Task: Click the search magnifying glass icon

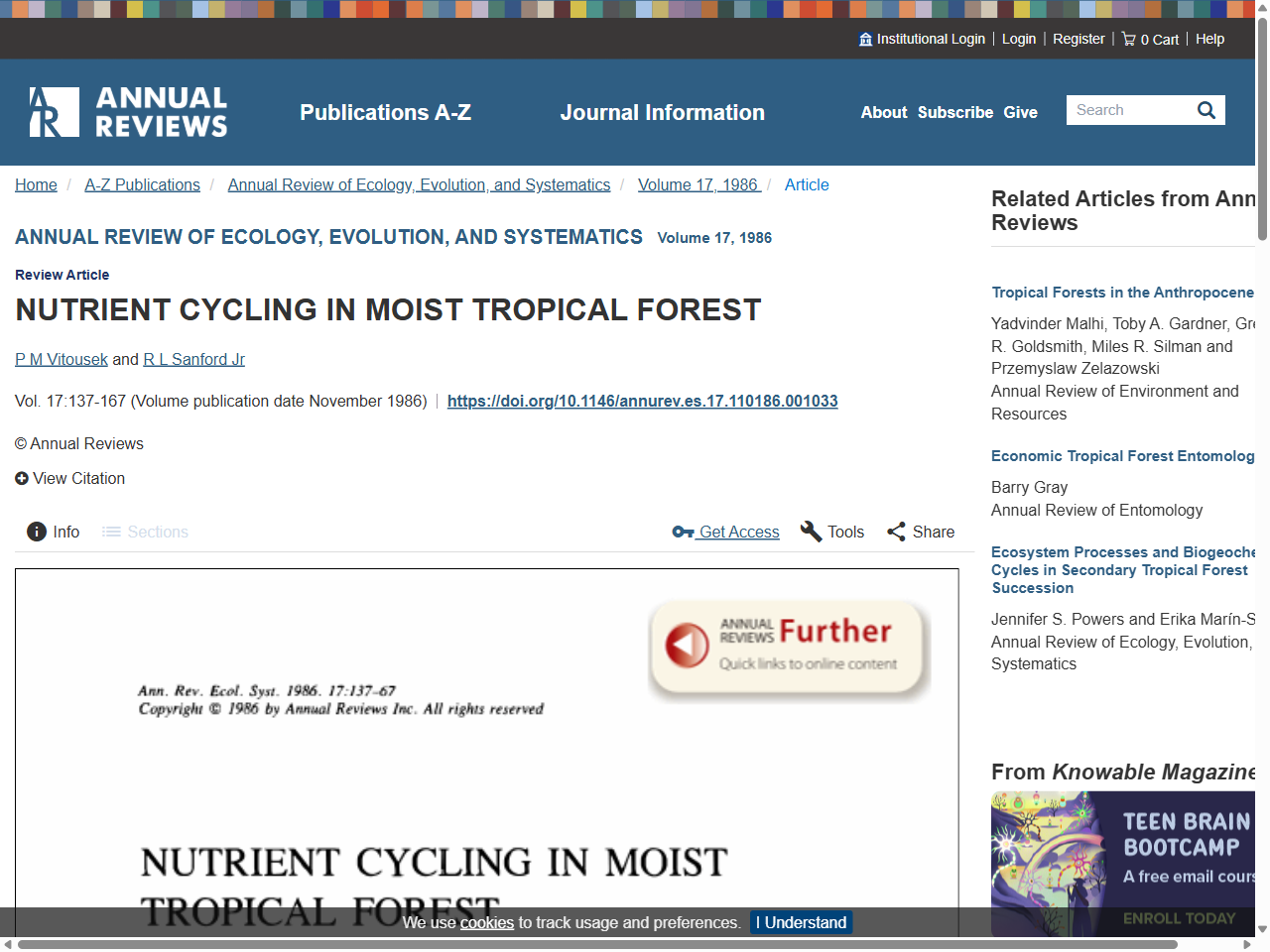Action: coord(1206,109)
